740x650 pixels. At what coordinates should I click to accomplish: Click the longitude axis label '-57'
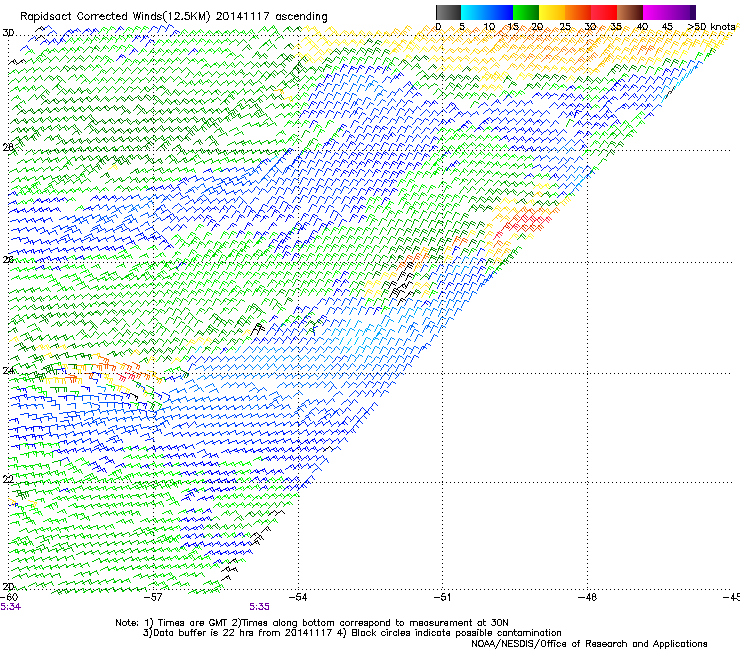tap(154, 597)
